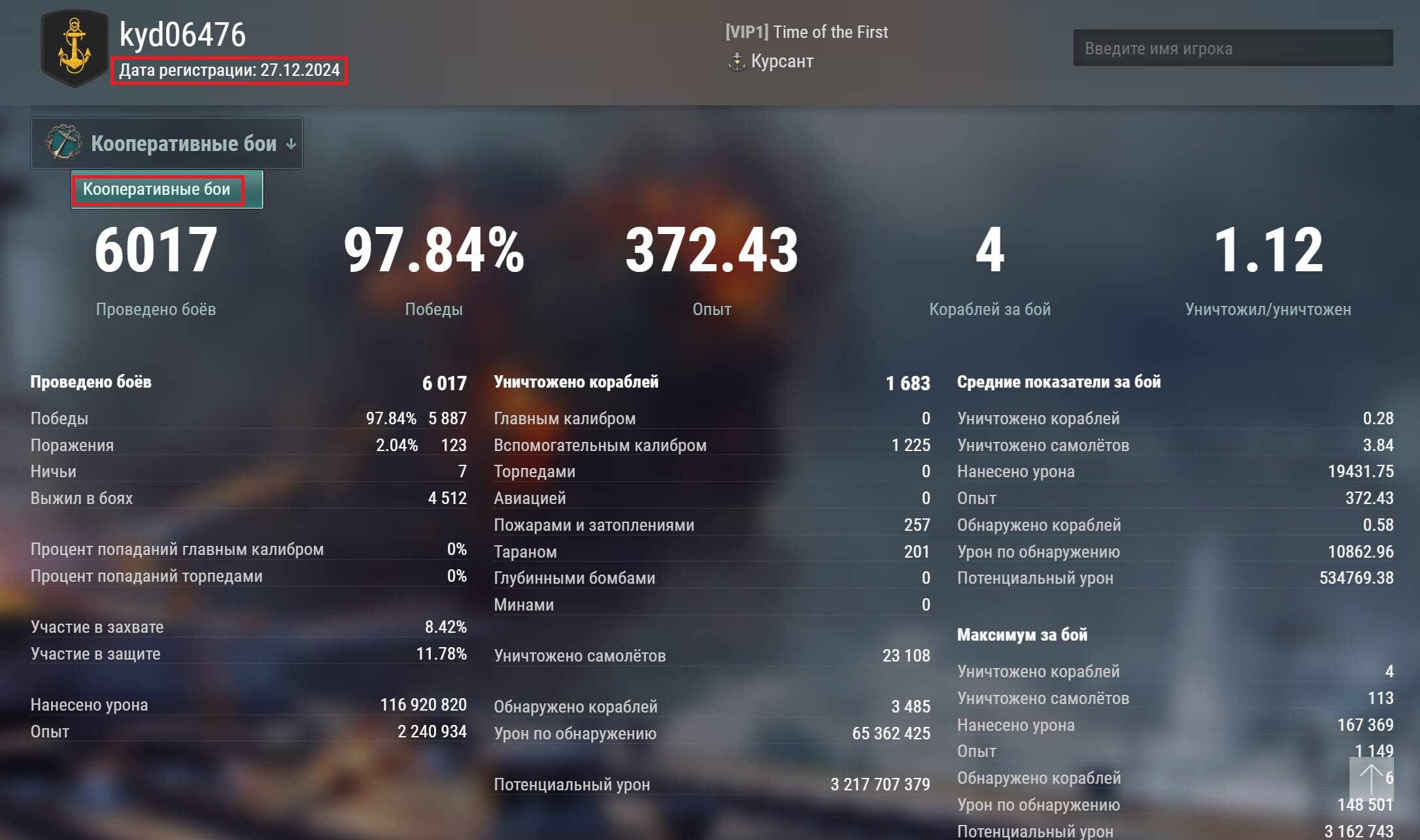1420x840 pixels.
Task: Click the Уничтожено кораблей header 1 683
Action: pos(907,383)
